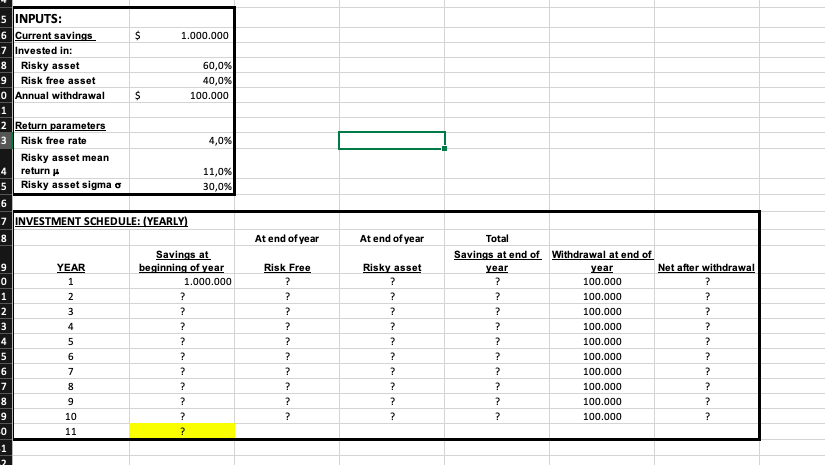Click the Risky asset mean return μ label
The width and height of the screenshot is (825, 465).
click(65, 164)
